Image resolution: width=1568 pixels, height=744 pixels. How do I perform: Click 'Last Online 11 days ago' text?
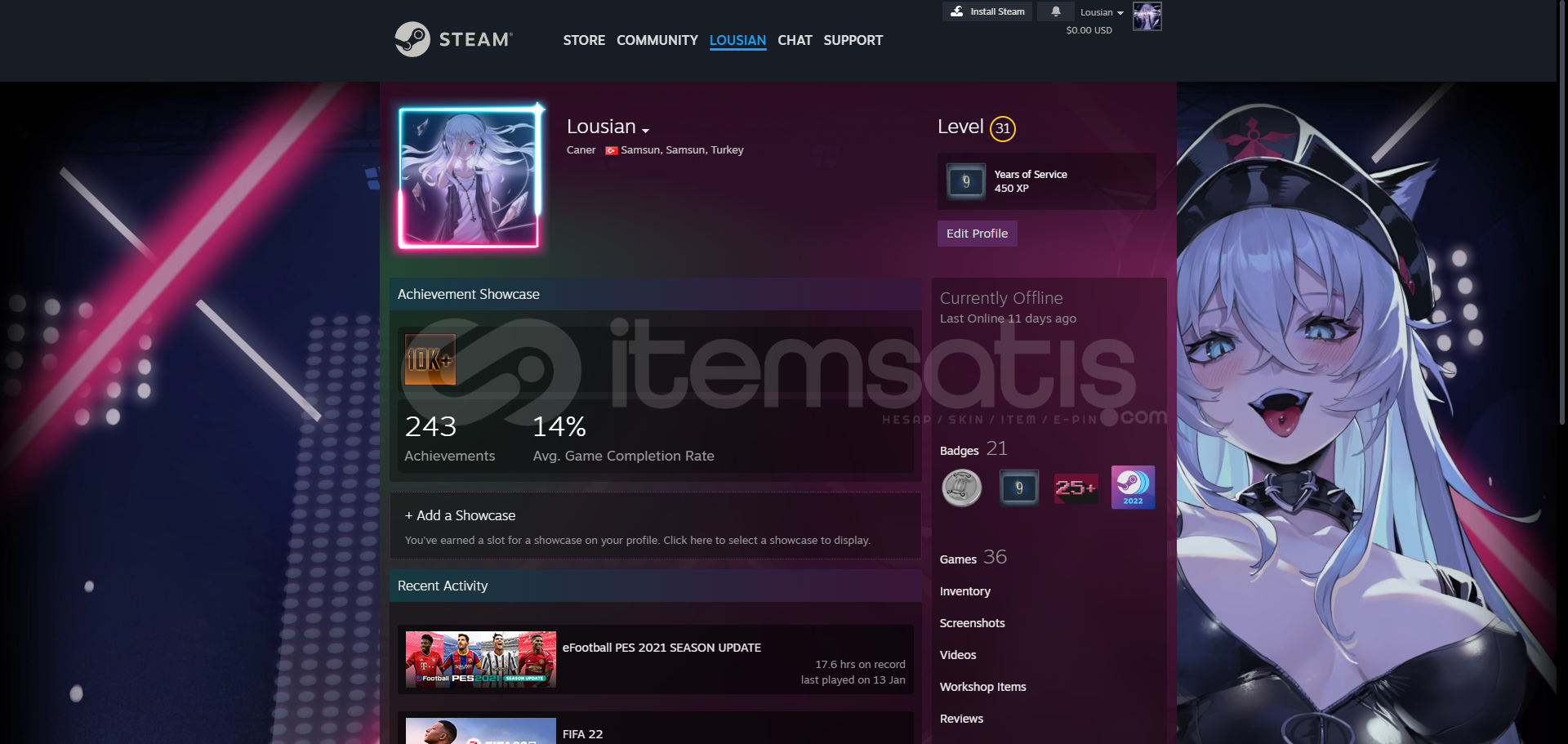coord(1008,319)
